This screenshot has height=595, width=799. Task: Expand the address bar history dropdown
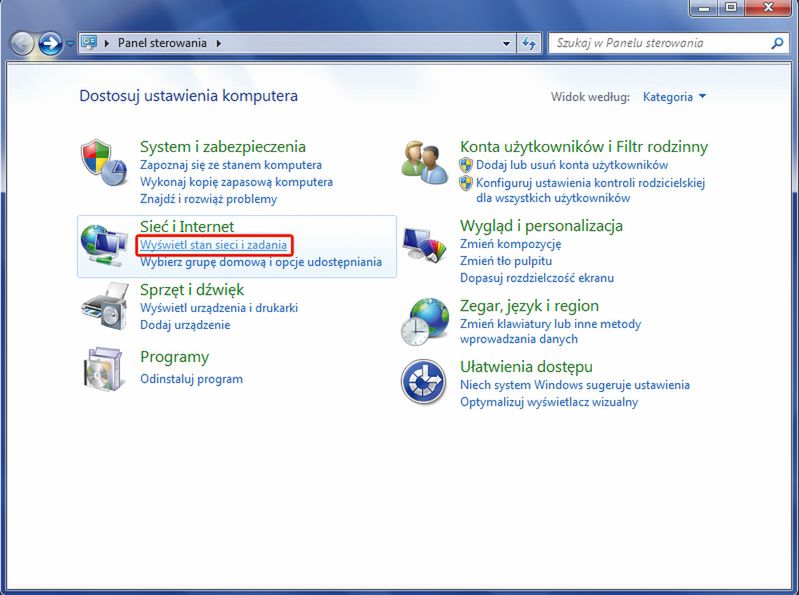point(506,43)
